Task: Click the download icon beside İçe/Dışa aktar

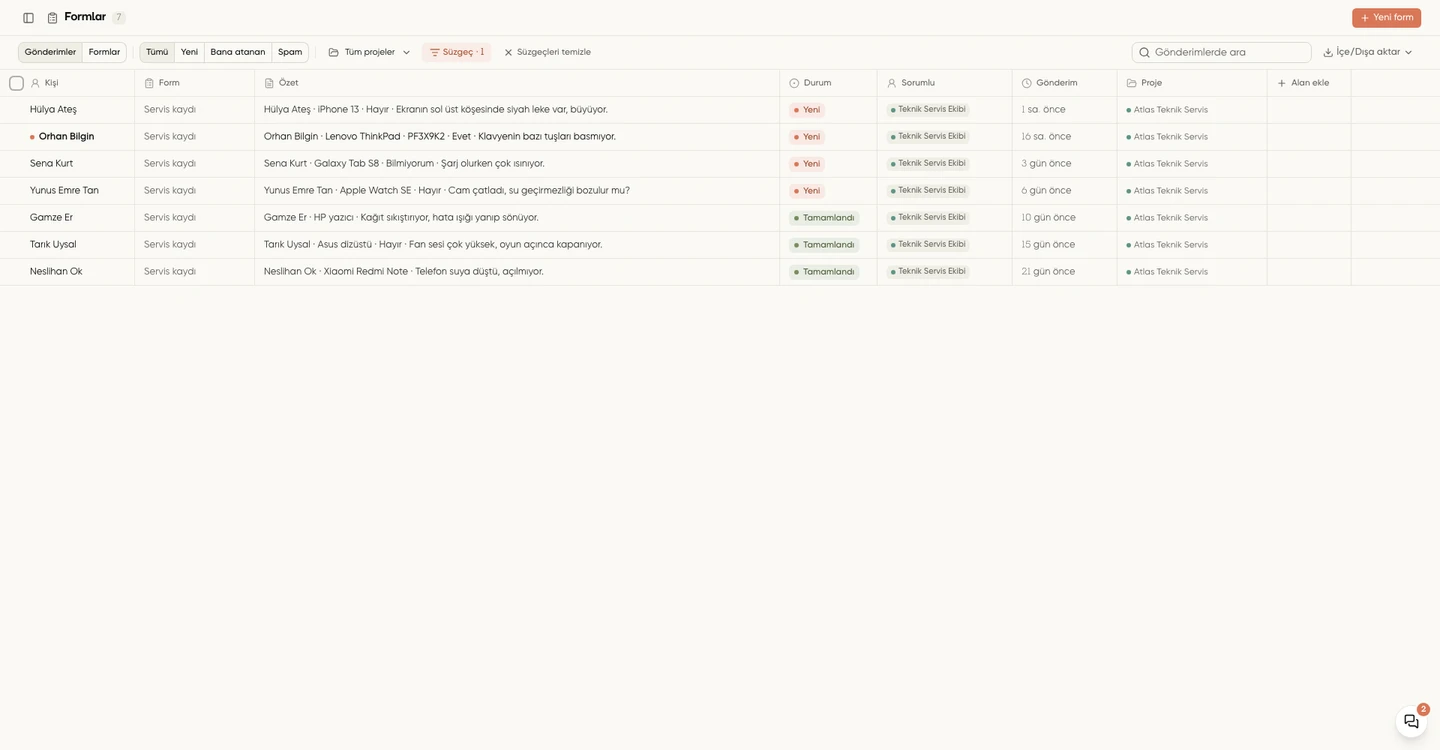Action: [1328, 52]
